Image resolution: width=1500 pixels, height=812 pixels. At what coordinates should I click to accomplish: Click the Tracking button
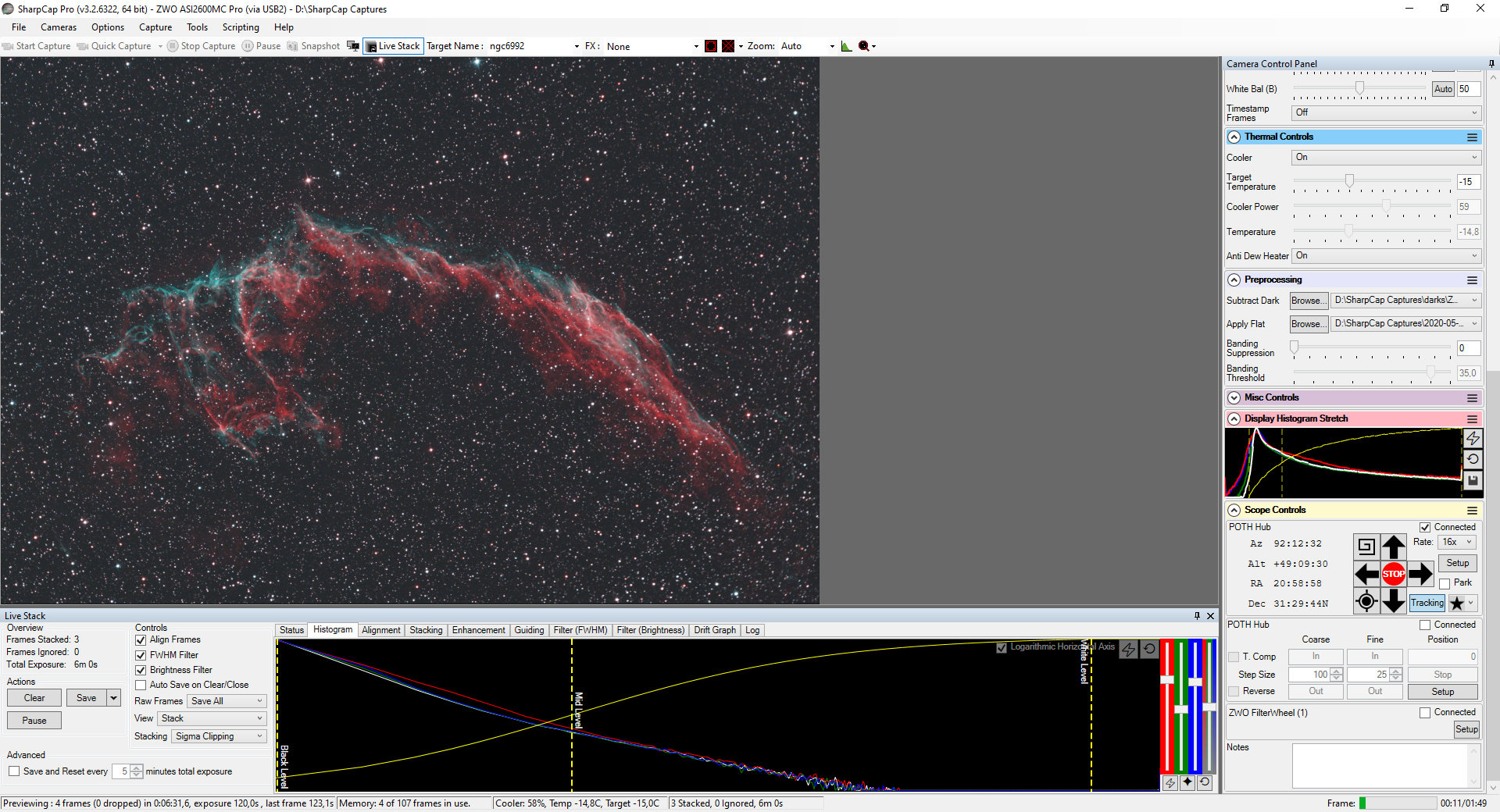[x=1427, y=603]
